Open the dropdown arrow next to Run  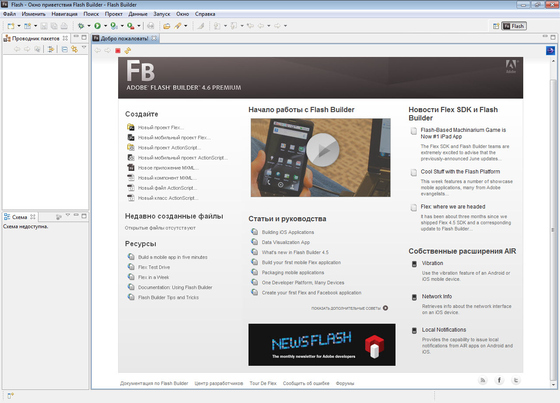tap(105, 26)
